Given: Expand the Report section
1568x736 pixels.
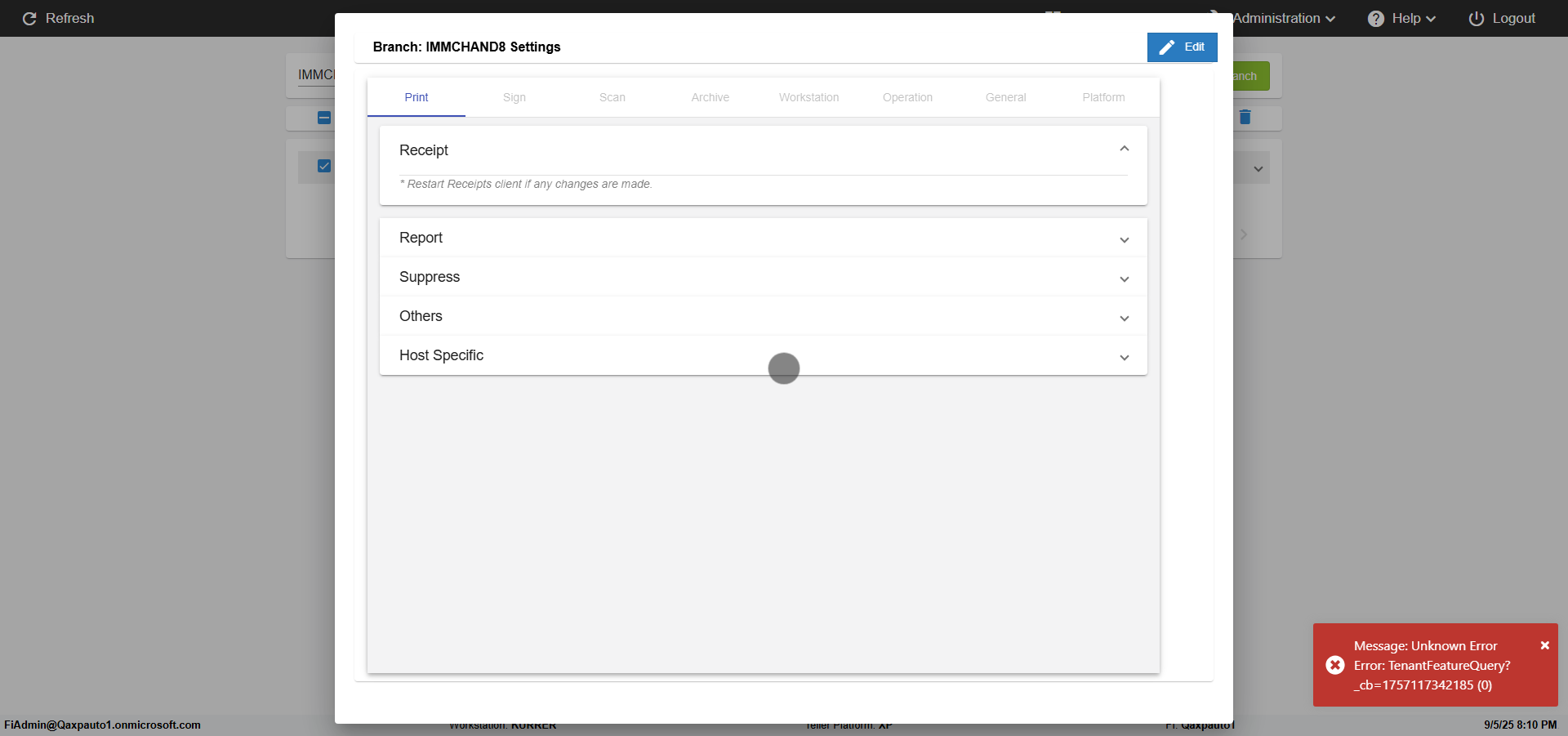Looking at the screenshot, I should click(763, 238).
